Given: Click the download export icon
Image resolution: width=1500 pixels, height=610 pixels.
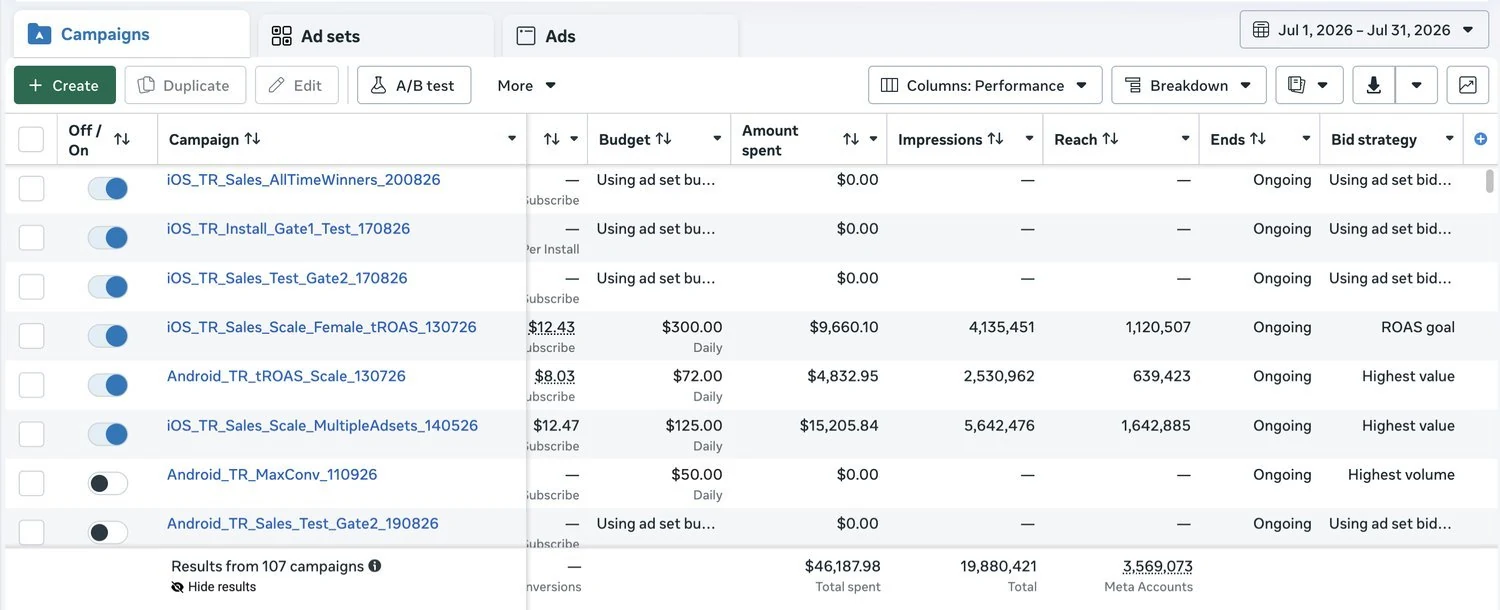Looking at the screenshot, I should pos(1374,85).
